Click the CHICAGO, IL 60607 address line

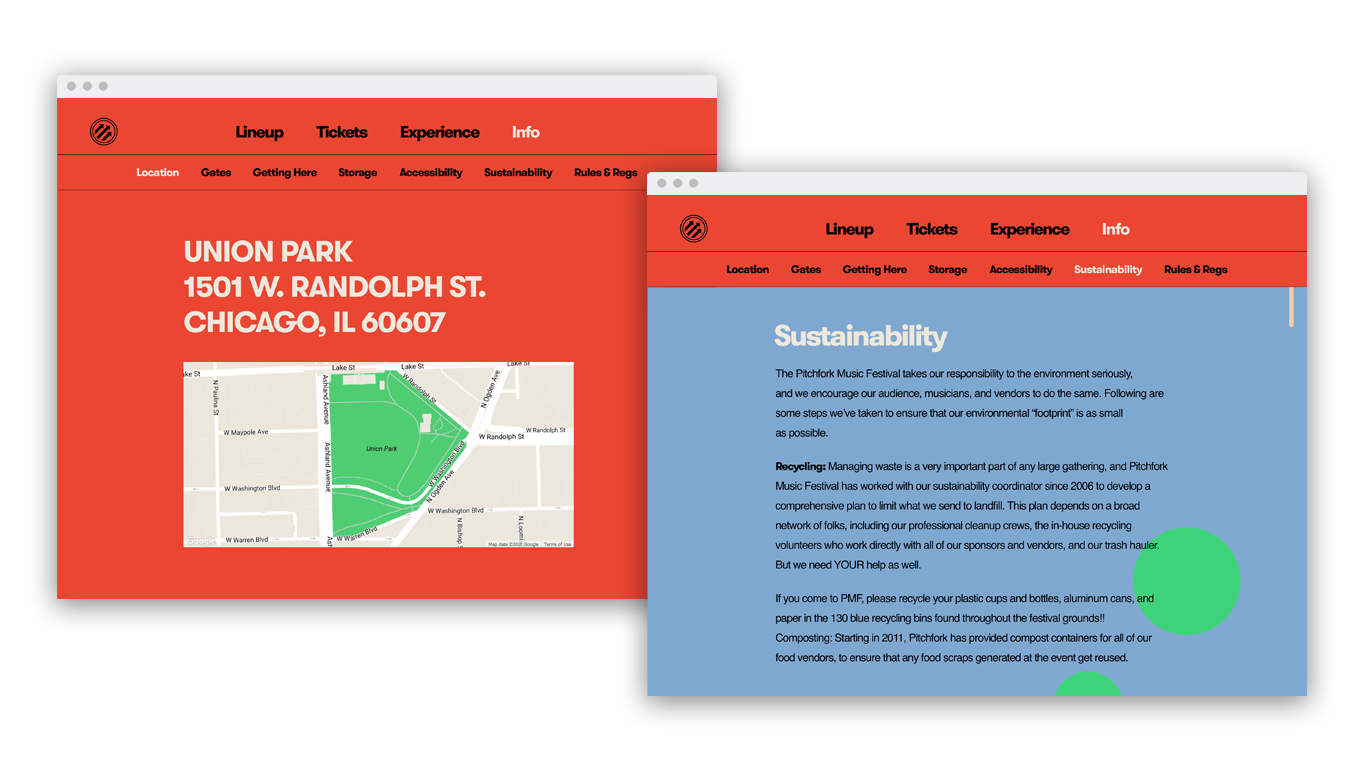315,322
